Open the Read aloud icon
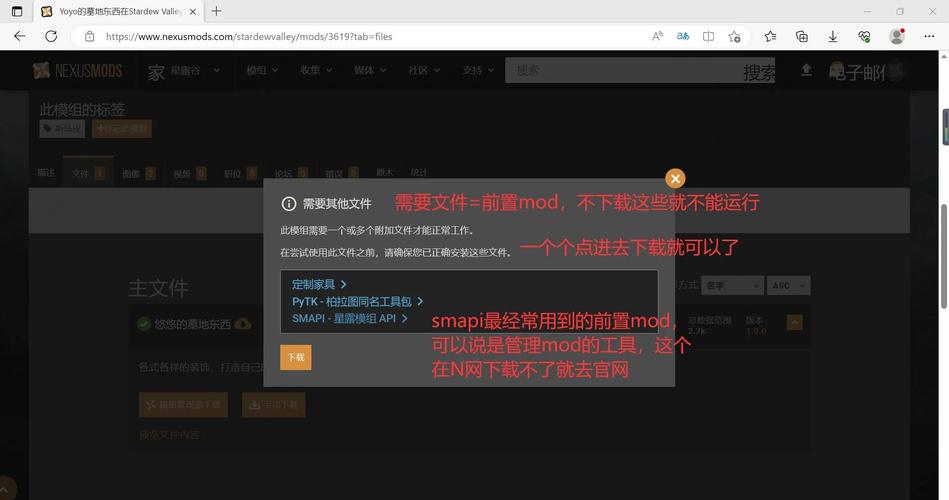Image resolution: width=949 pixels, height=500 pixels. tap(657, 36)
